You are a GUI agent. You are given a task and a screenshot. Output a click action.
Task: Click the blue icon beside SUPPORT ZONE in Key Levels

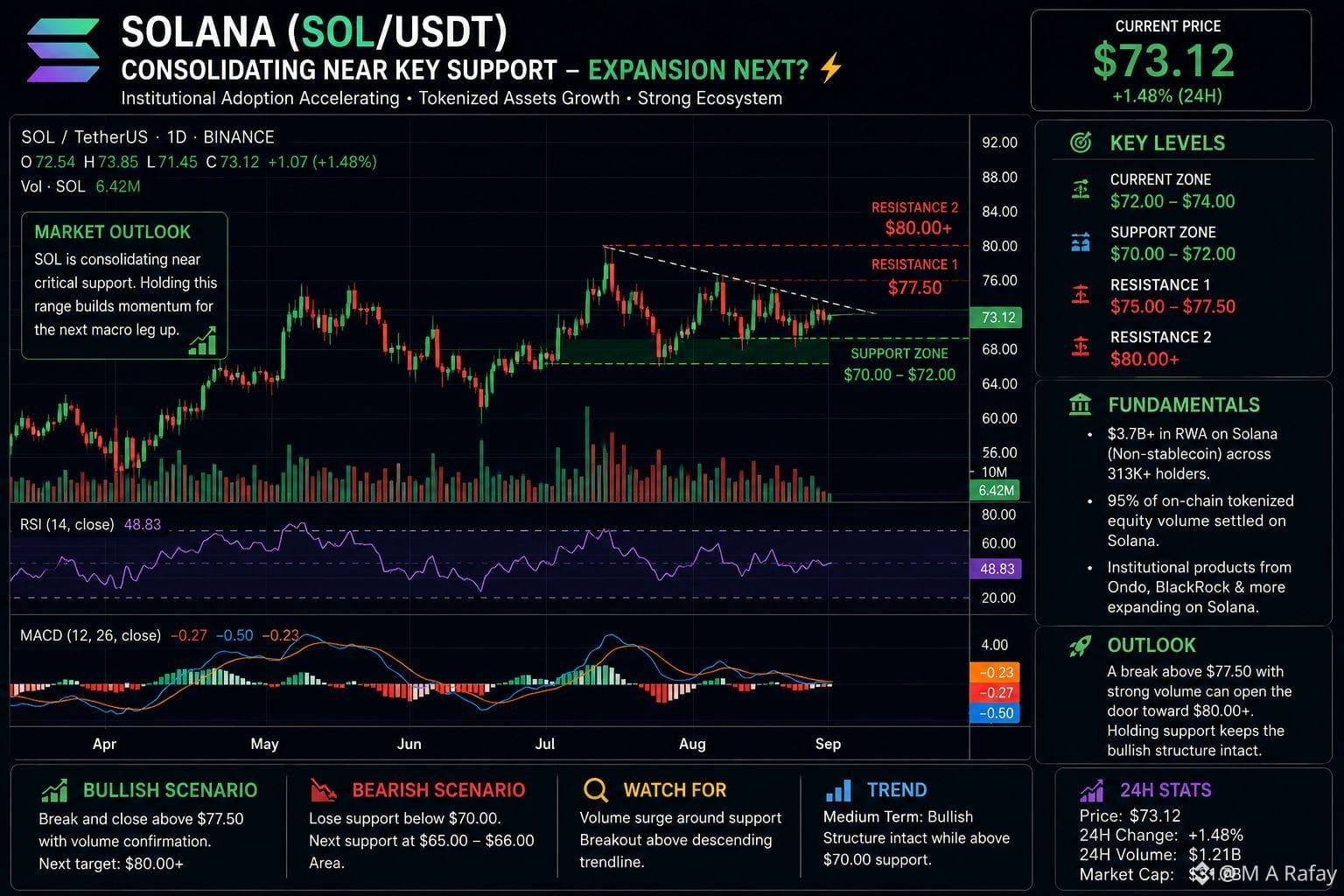1081,241
